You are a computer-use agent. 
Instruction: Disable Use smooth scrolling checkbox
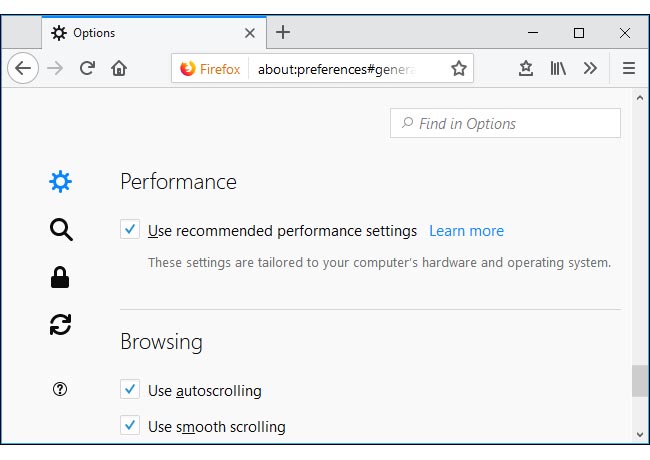pos(130,426)
